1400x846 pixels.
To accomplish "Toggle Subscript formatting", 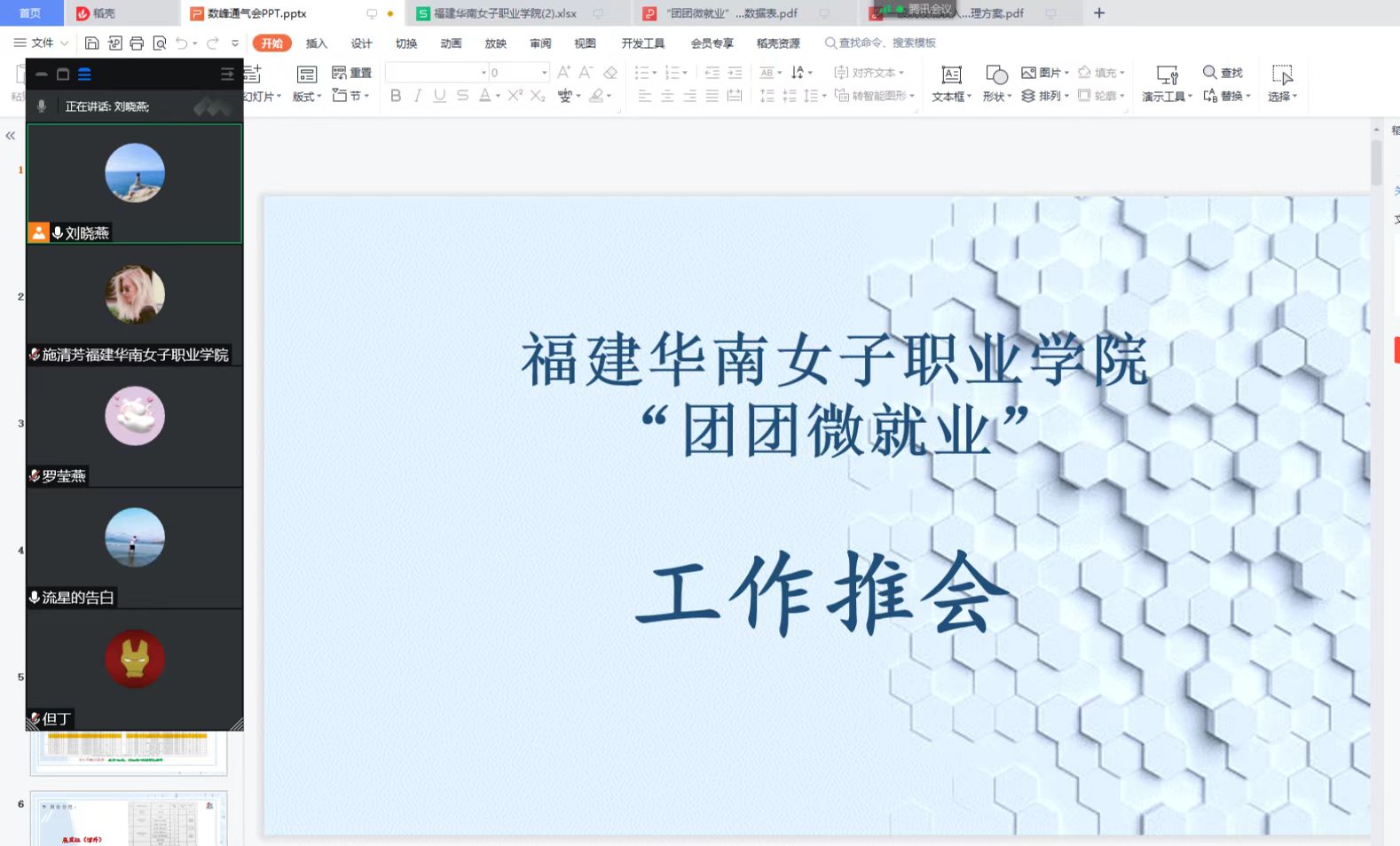I will tap(538, 96).
